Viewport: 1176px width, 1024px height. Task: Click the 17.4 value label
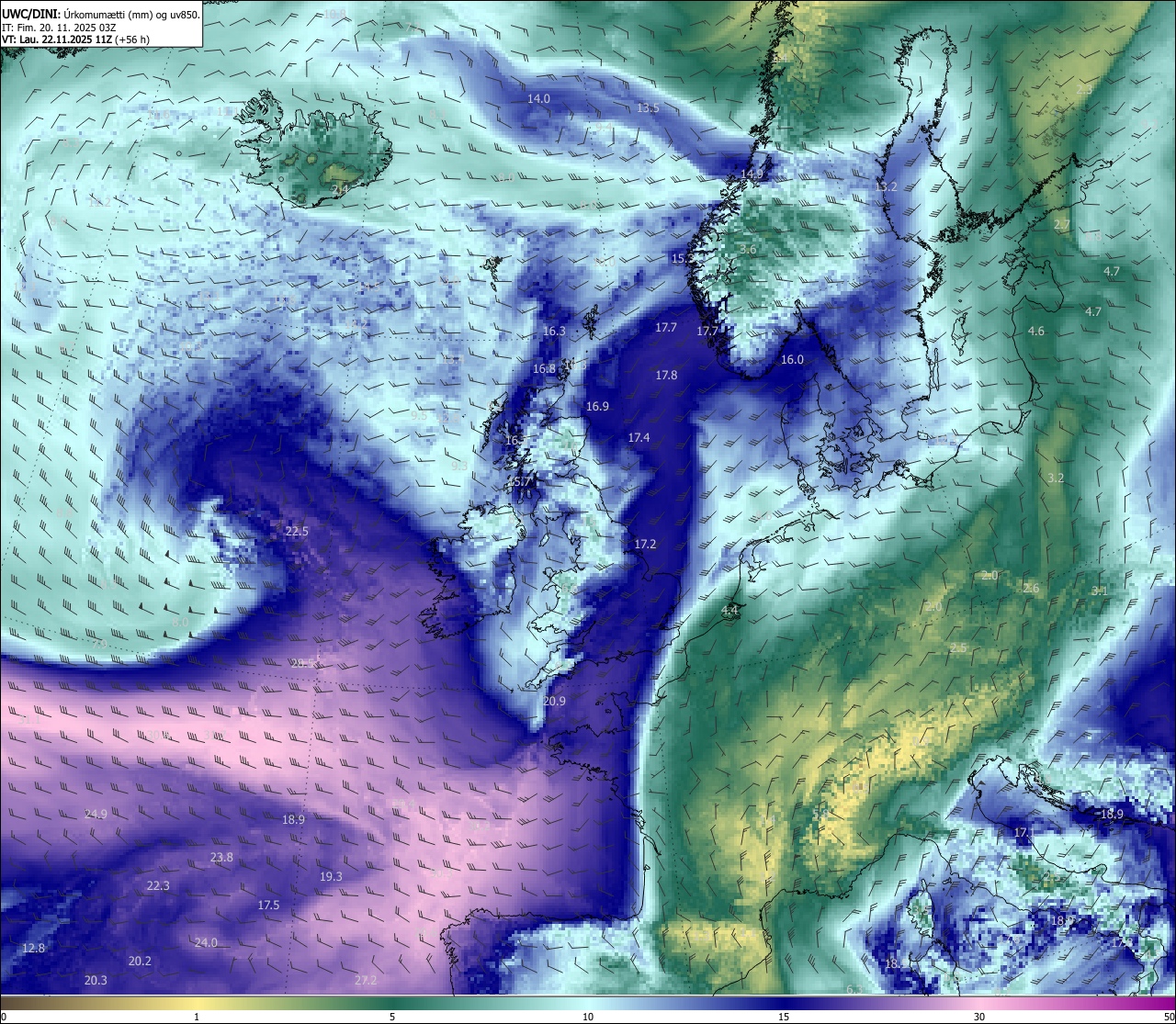click(639, 438)
